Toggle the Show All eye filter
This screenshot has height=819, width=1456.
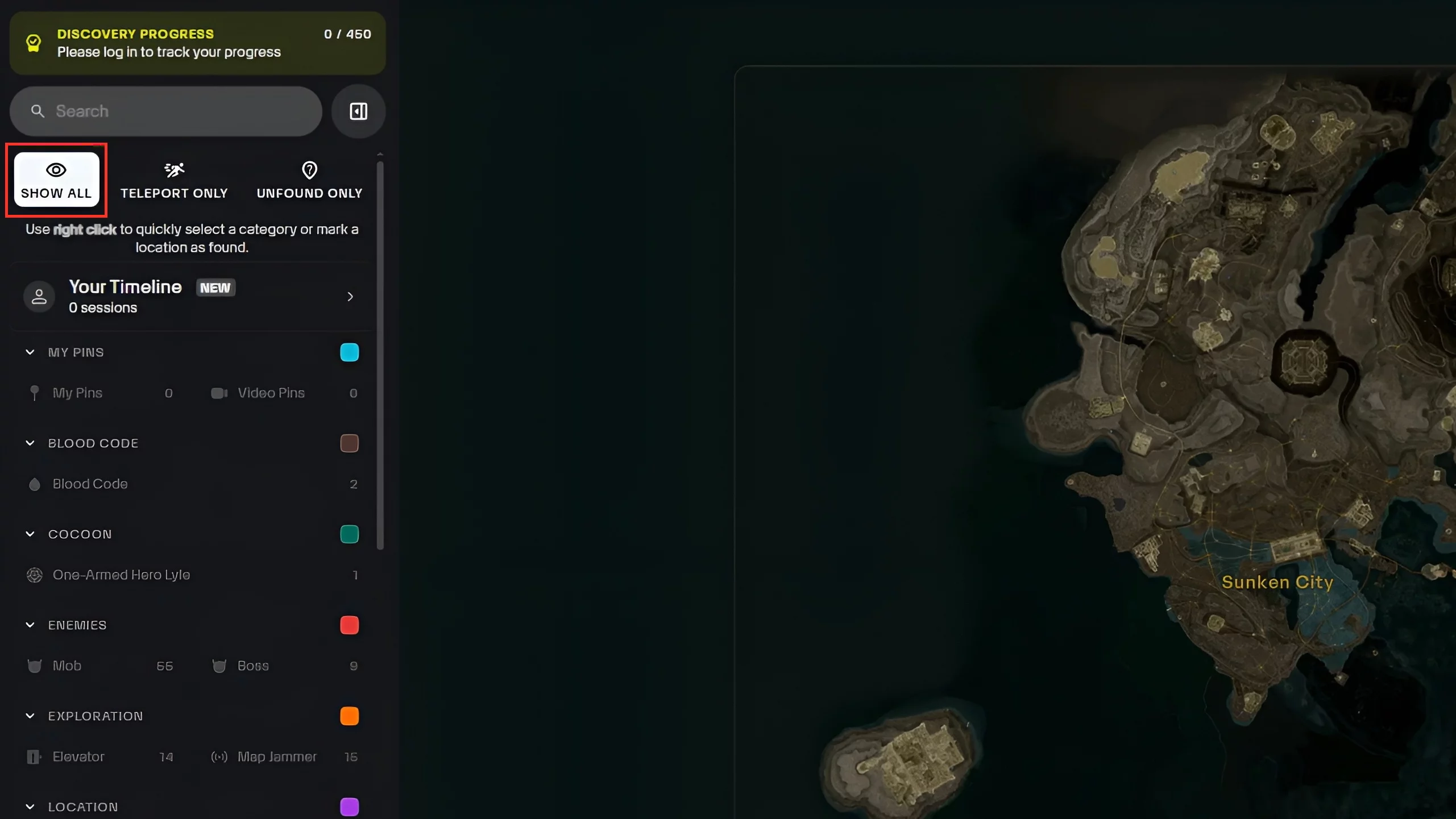click(56, 180)
